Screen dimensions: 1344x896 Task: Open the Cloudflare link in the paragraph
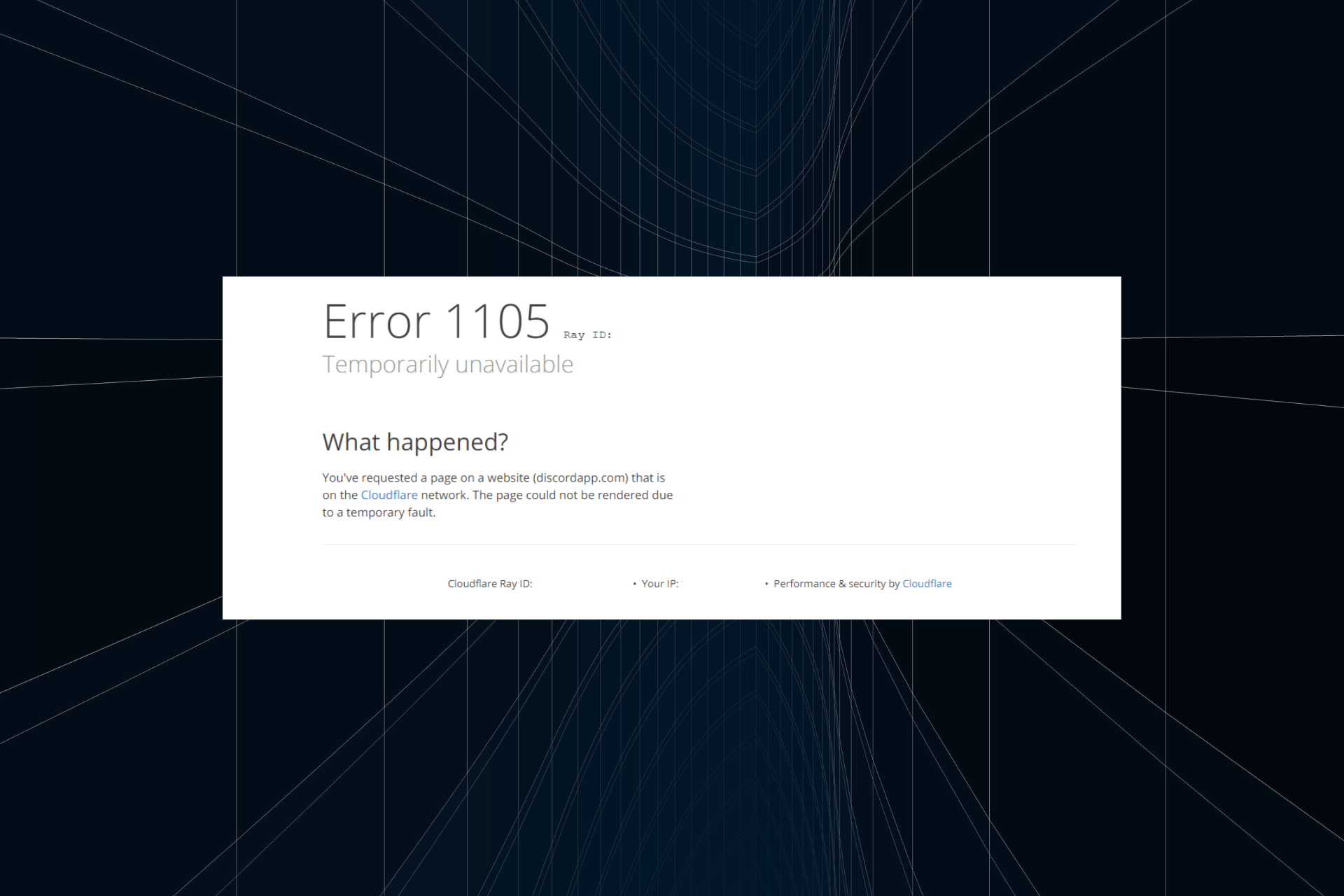point(388,495)
